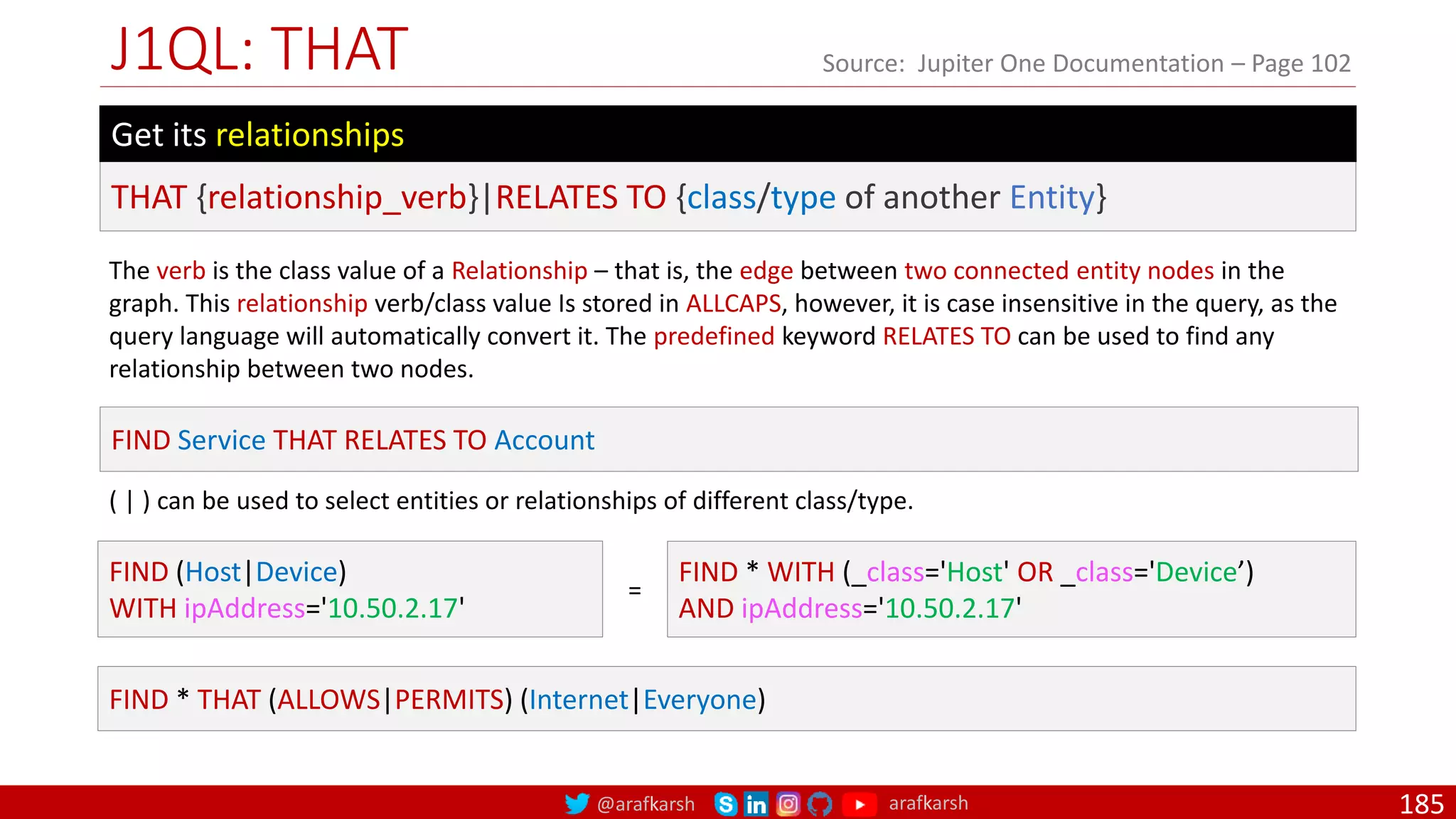
Task: Click WITH ipAddress='10.50.2.17' line in left box
Action: 287,609
